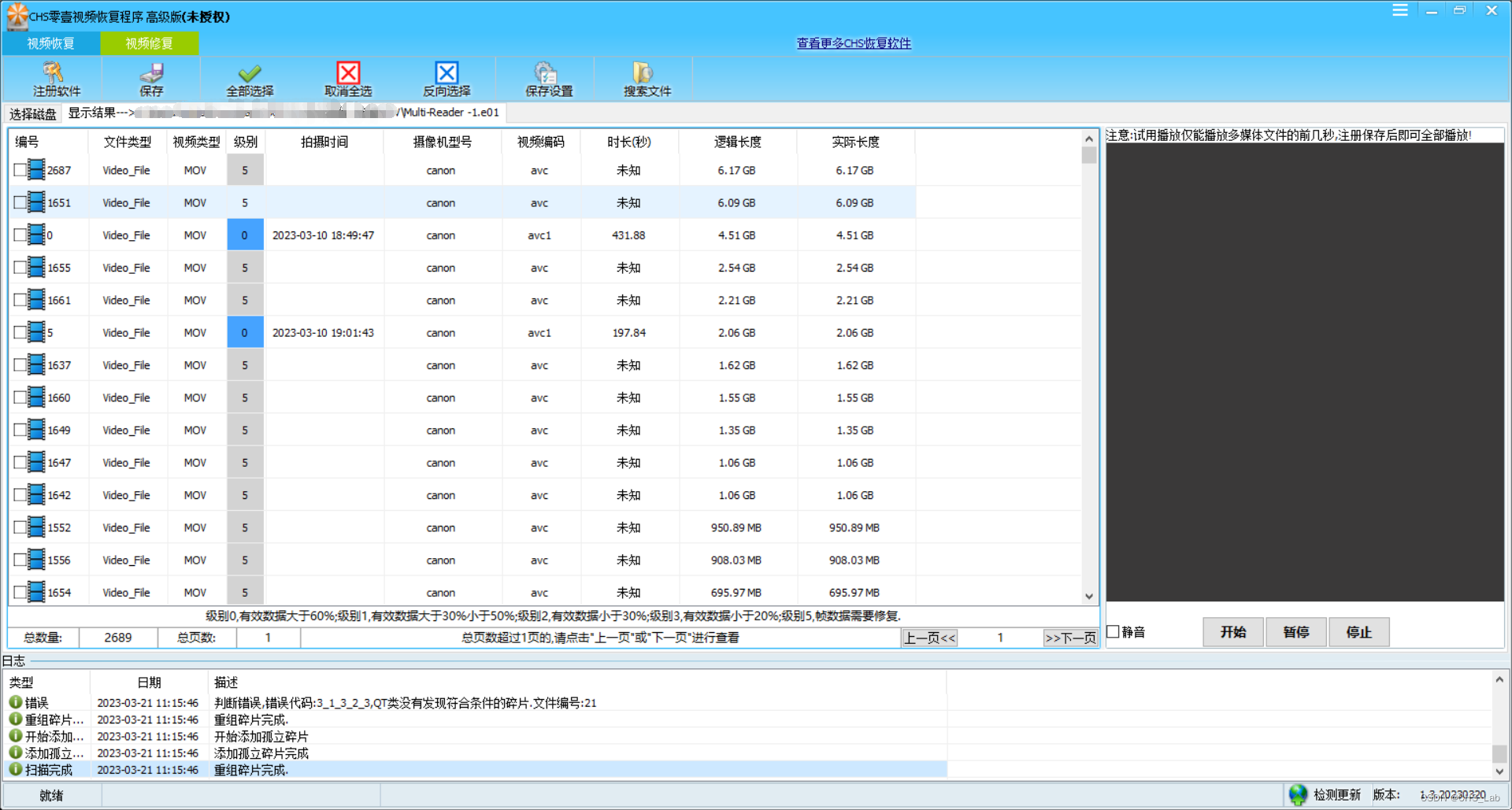
Task: Click the 开始 playback button
Action: point(1233,632)
